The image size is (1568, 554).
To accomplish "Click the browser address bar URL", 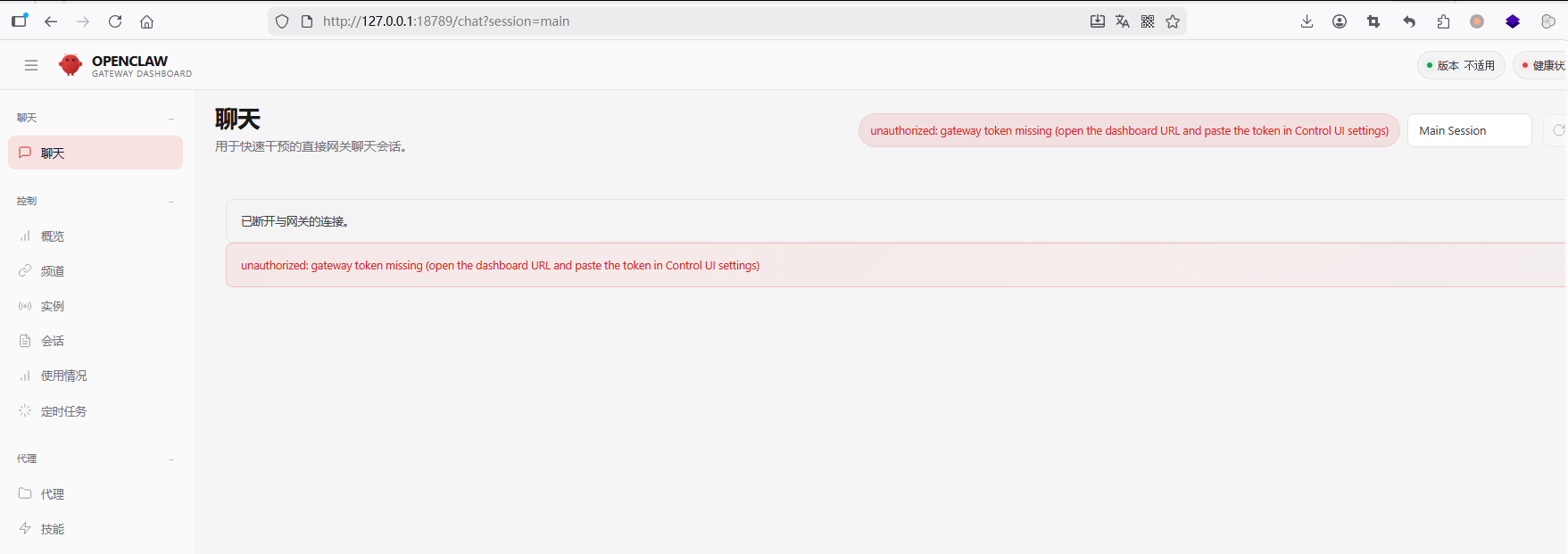I will tap(625, 21).
